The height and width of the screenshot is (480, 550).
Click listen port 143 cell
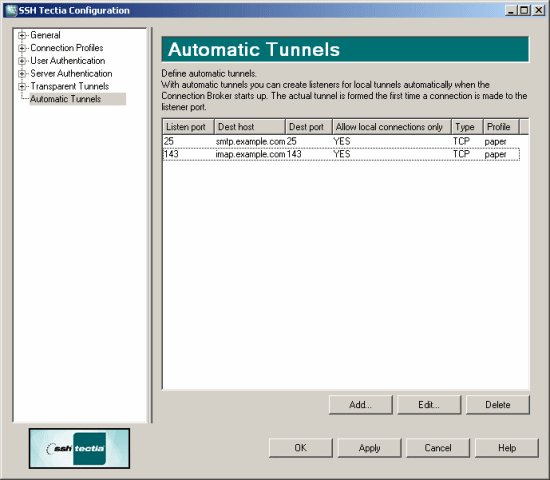171,154
